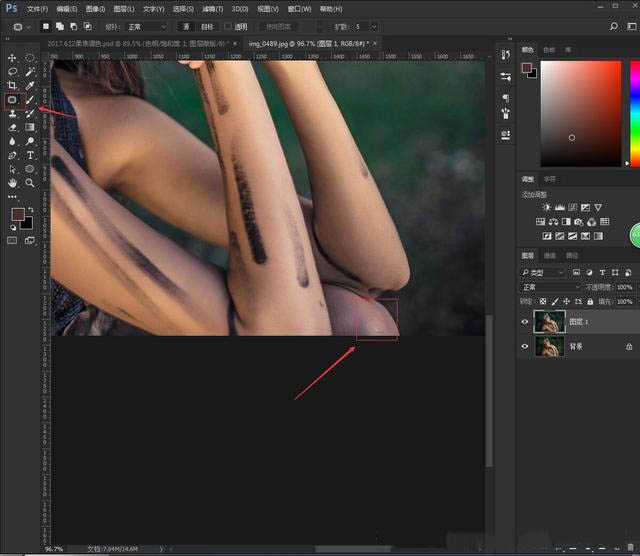640x556 pixels.
Task: Choose the Zoom tool in the toolbox
Action: coord(31,184)
